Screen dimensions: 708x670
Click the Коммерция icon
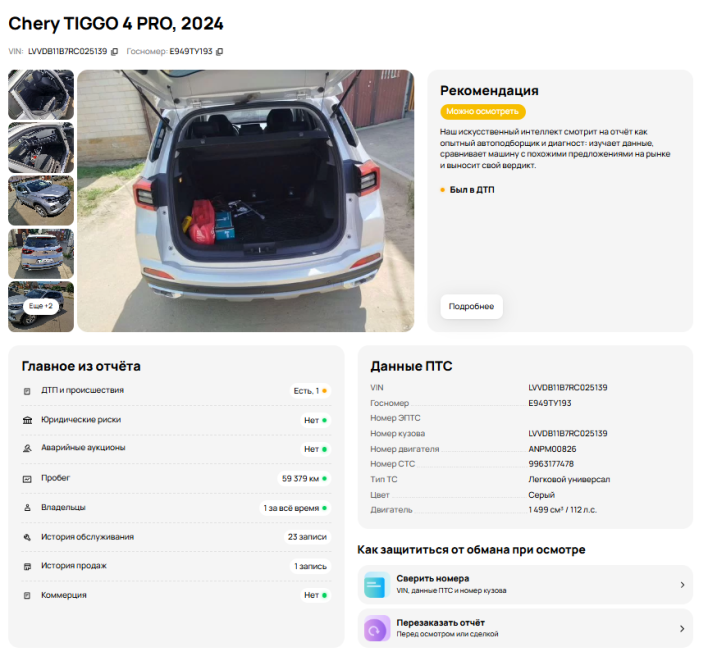27,596
